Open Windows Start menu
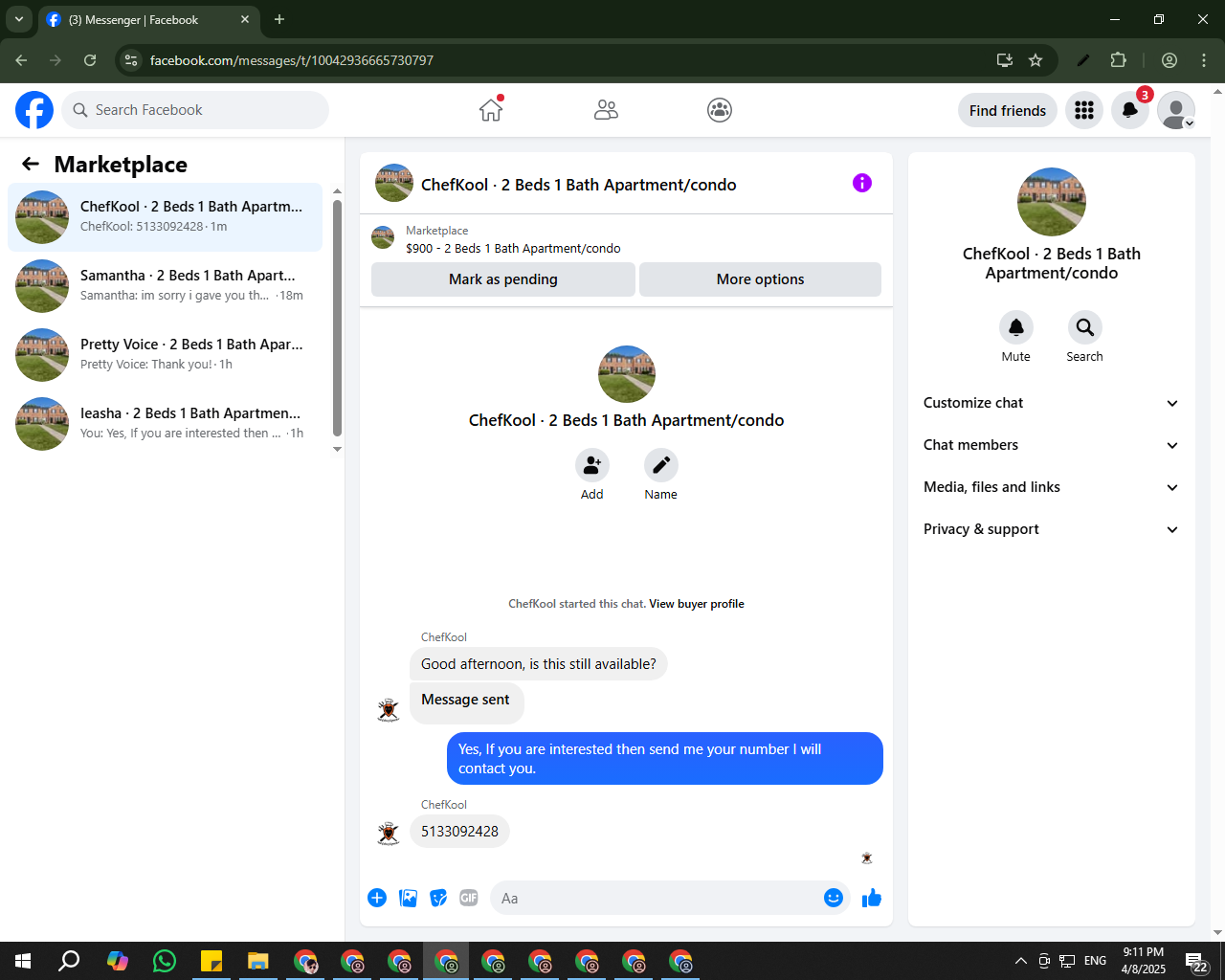1225x980 pixels. point(23,961)
